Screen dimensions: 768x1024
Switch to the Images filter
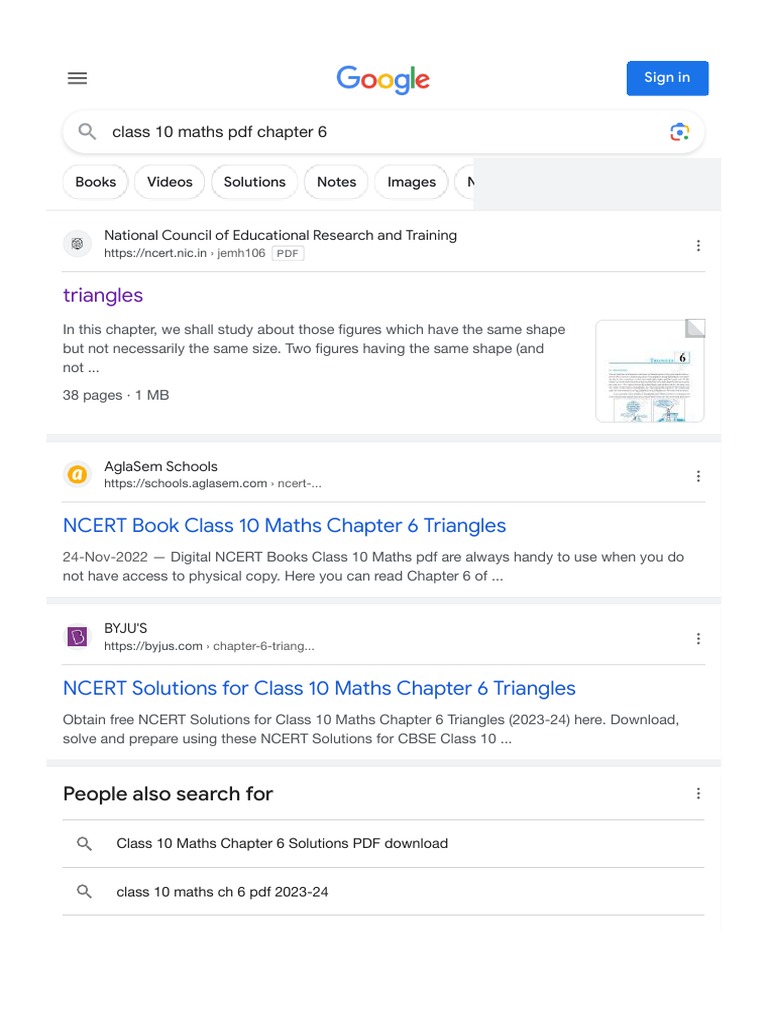pos(411,182)
